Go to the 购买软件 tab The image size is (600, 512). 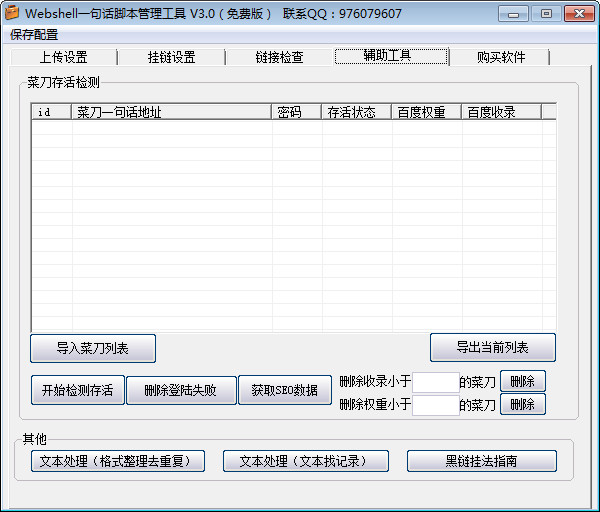[x=501, y=57]
